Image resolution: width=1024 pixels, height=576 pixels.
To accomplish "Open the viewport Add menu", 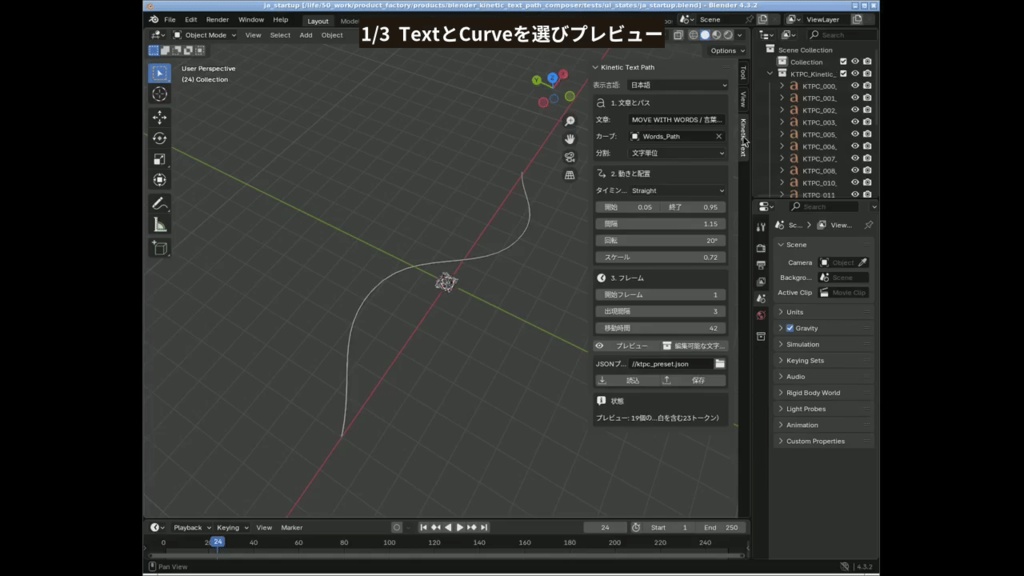I will pos(306,35).
